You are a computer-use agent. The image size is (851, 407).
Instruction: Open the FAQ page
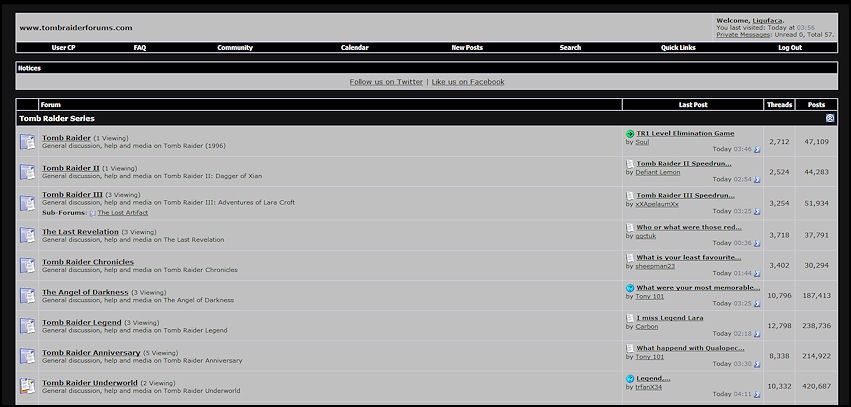tap(140, 48)
